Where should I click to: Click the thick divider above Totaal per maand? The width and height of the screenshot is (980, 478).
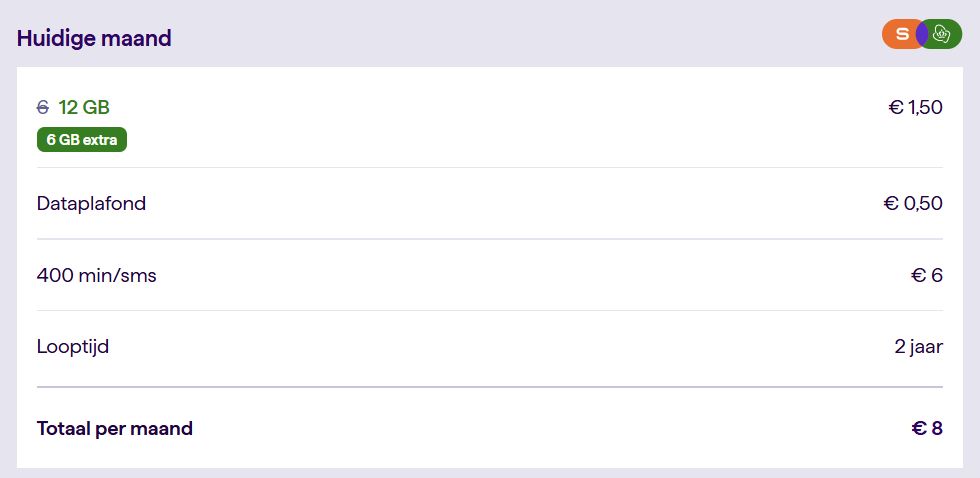(x=490, y=386)
